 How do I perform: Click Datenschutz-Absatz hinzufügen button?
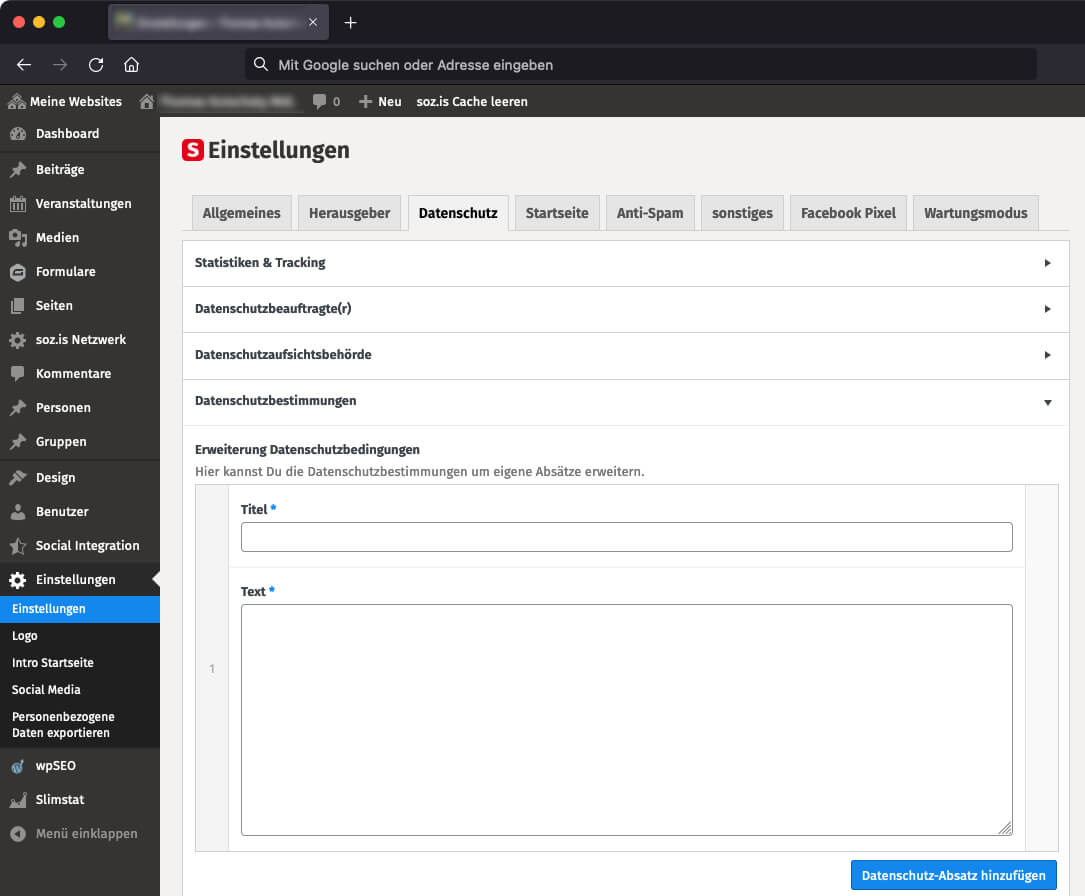click(952, 875)
